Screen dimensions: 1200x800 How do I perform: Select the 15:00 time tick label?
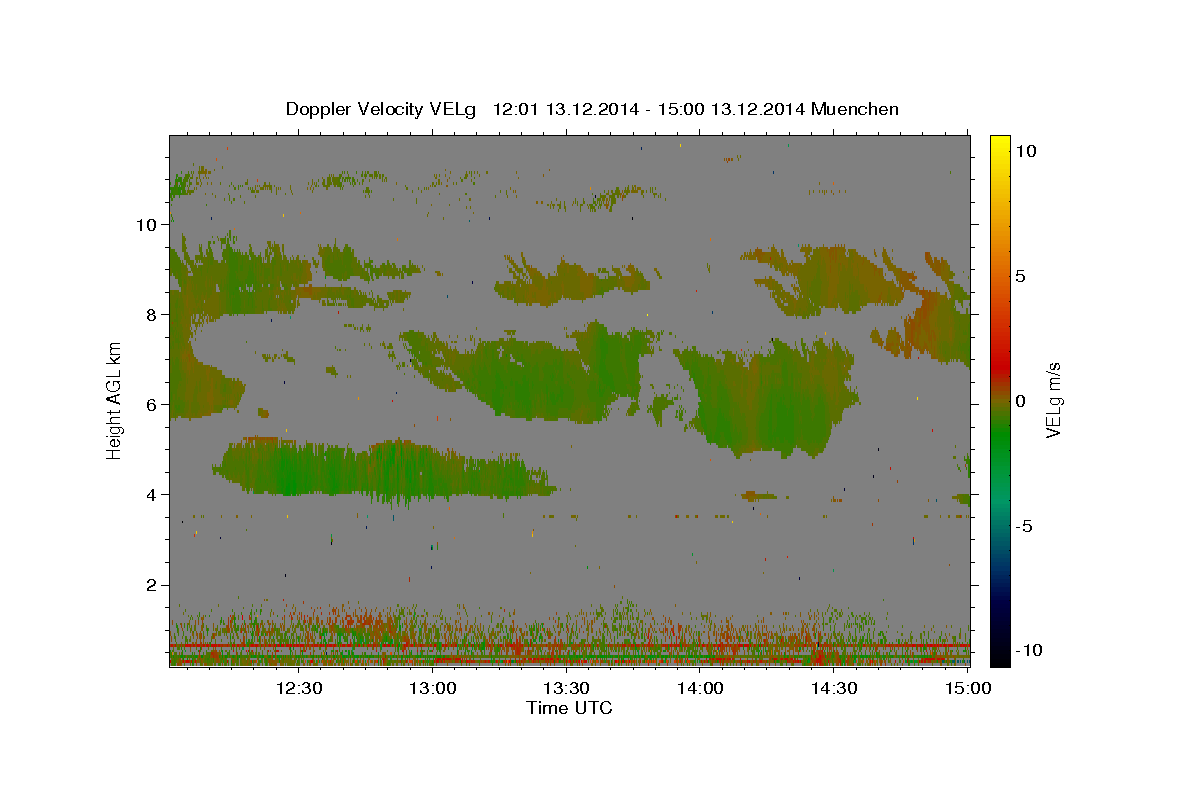coord(966,688)
